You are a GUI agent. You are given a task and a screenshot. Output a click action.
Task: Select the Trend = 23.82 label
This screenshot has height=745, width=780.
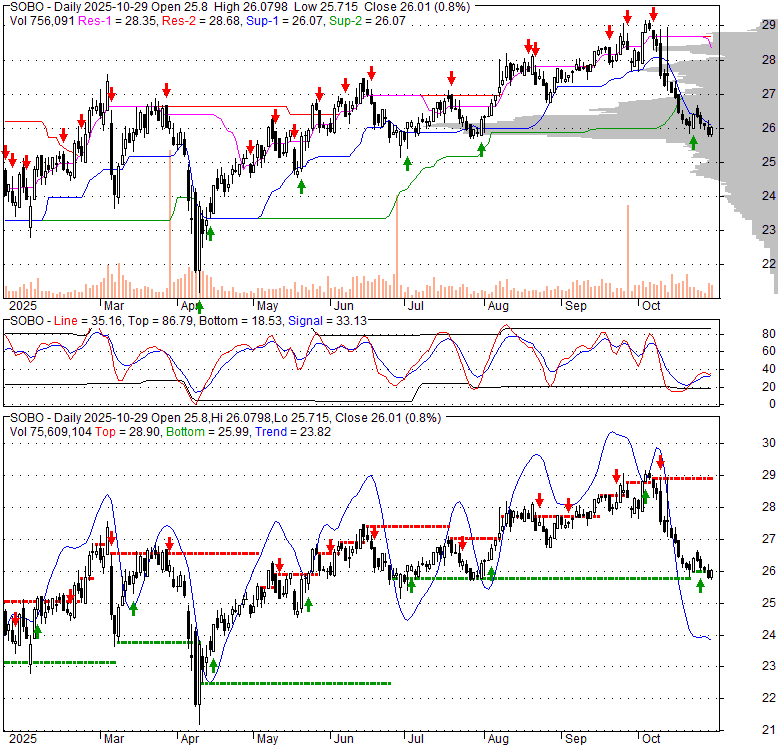(292, 432)
